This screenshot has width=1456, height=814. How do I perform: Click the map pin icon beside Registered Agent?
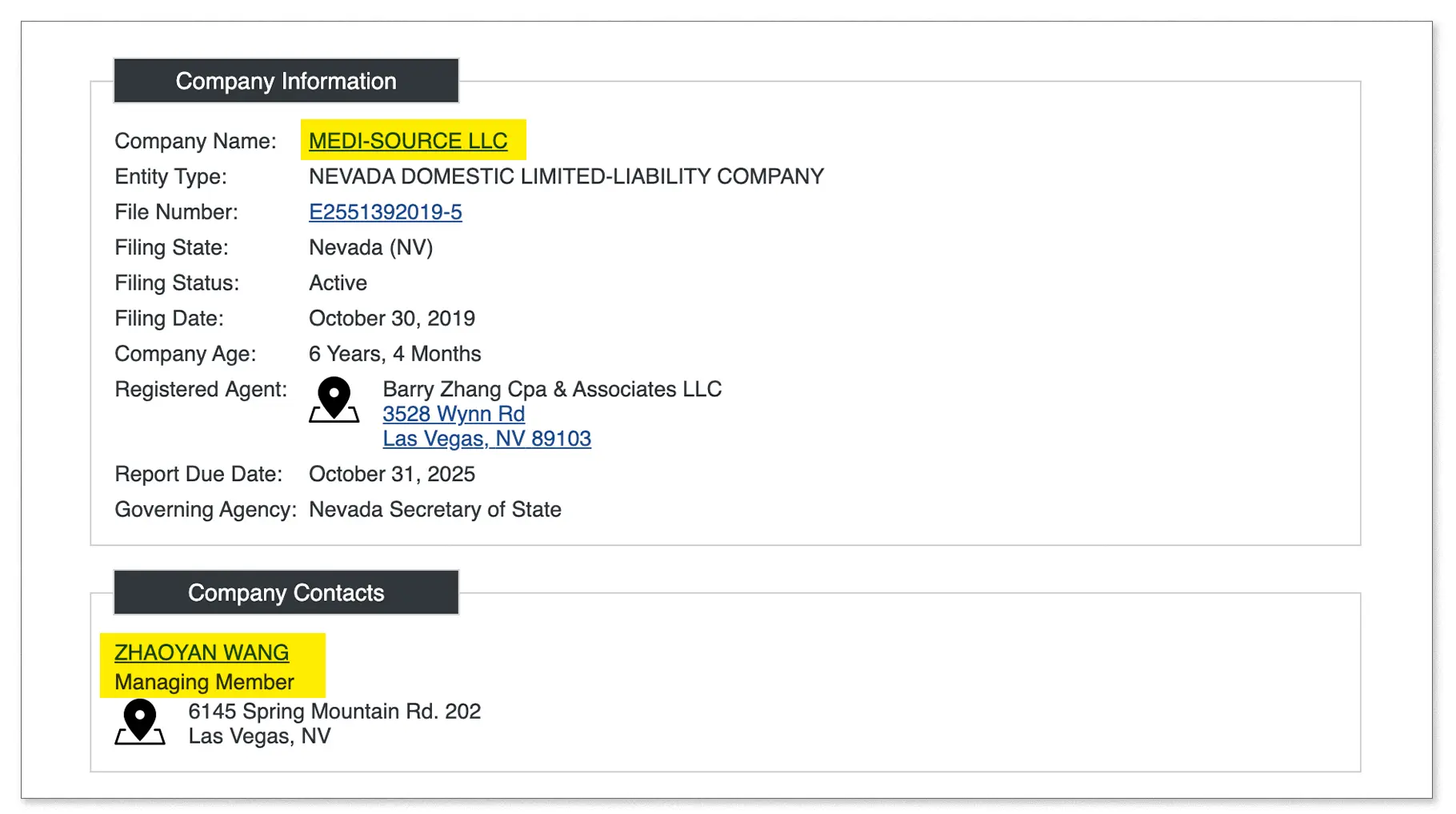pyautogui.click(x=334, y=399)
